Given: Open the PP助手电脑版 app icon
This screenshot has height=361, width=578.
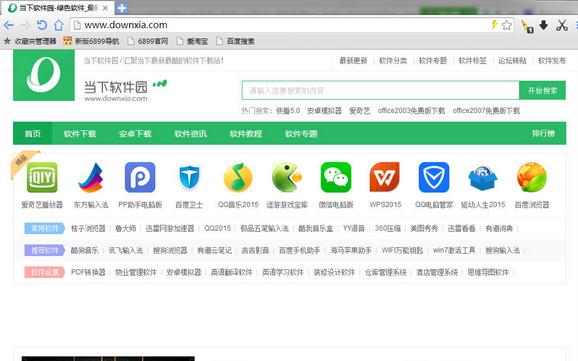Looking at the screenshot, I should 140,177.
